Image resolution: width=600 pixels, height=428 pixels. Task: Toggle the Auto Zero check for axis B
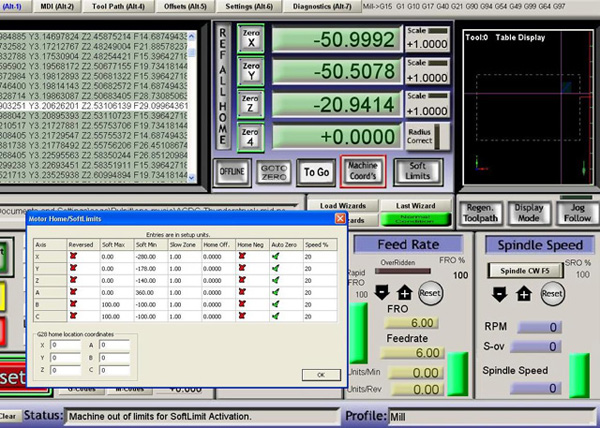(275, 304)
